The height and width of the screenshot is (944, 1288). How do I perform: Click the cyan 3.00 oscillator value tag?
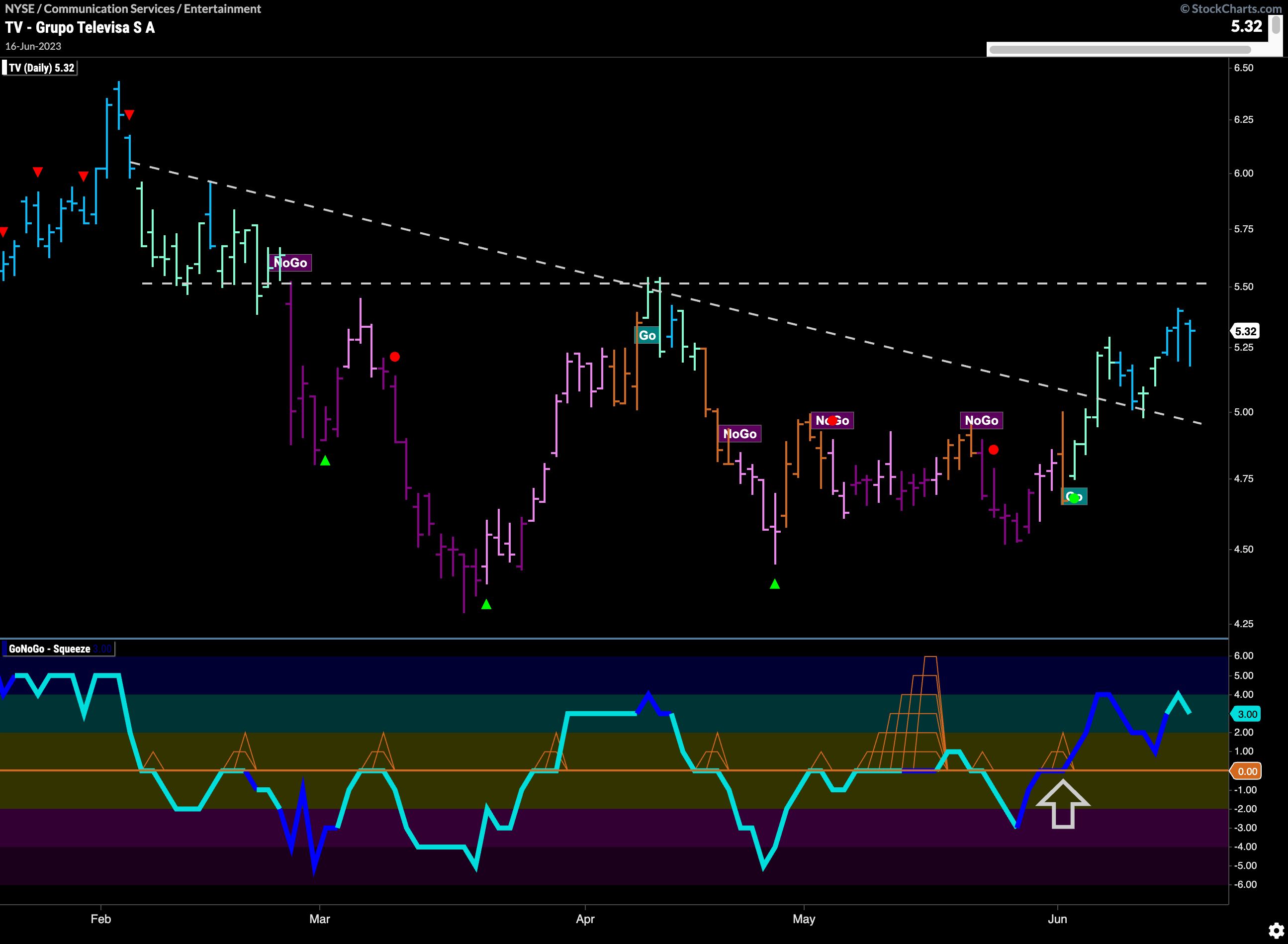1246,714
